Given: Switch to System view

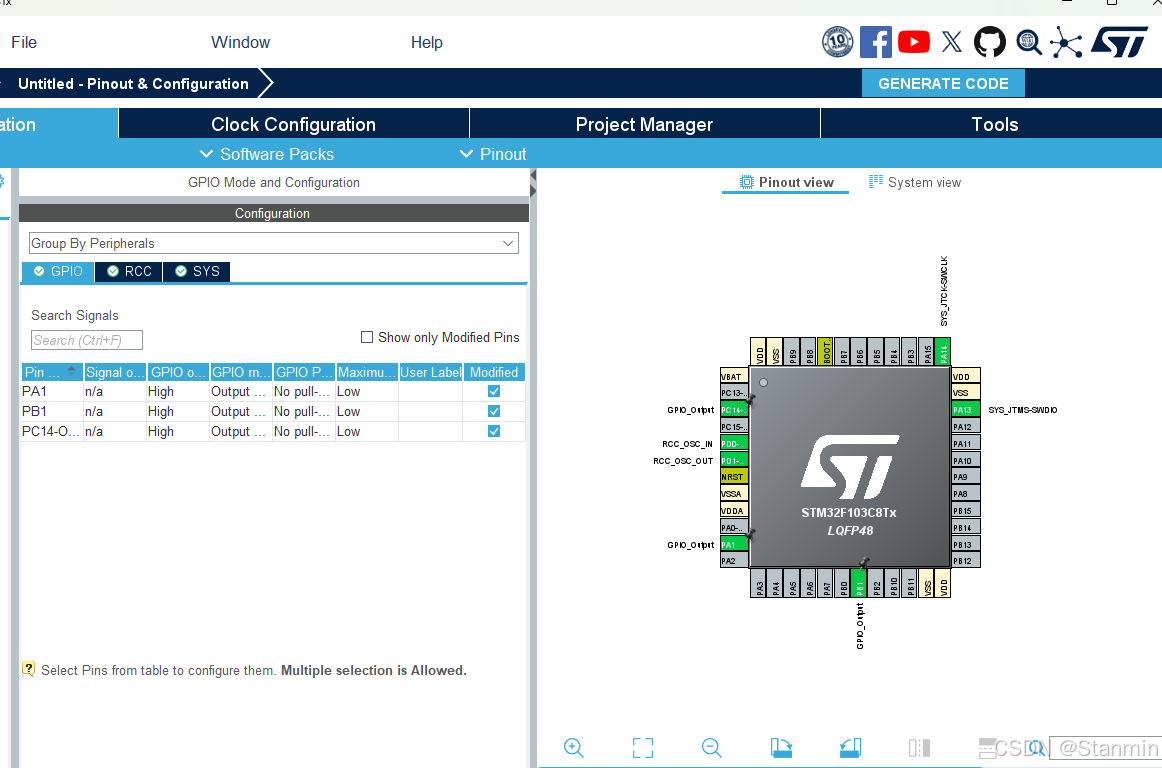Looking at the screenshot, I should tap(914, 182).
